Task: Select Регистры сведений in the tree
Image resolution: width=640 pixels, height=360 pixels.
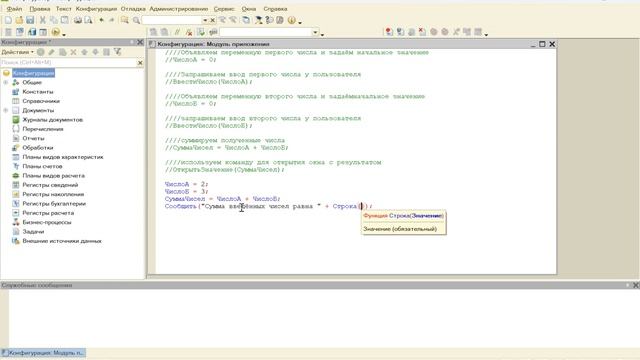Action: (x=50, y=185)
